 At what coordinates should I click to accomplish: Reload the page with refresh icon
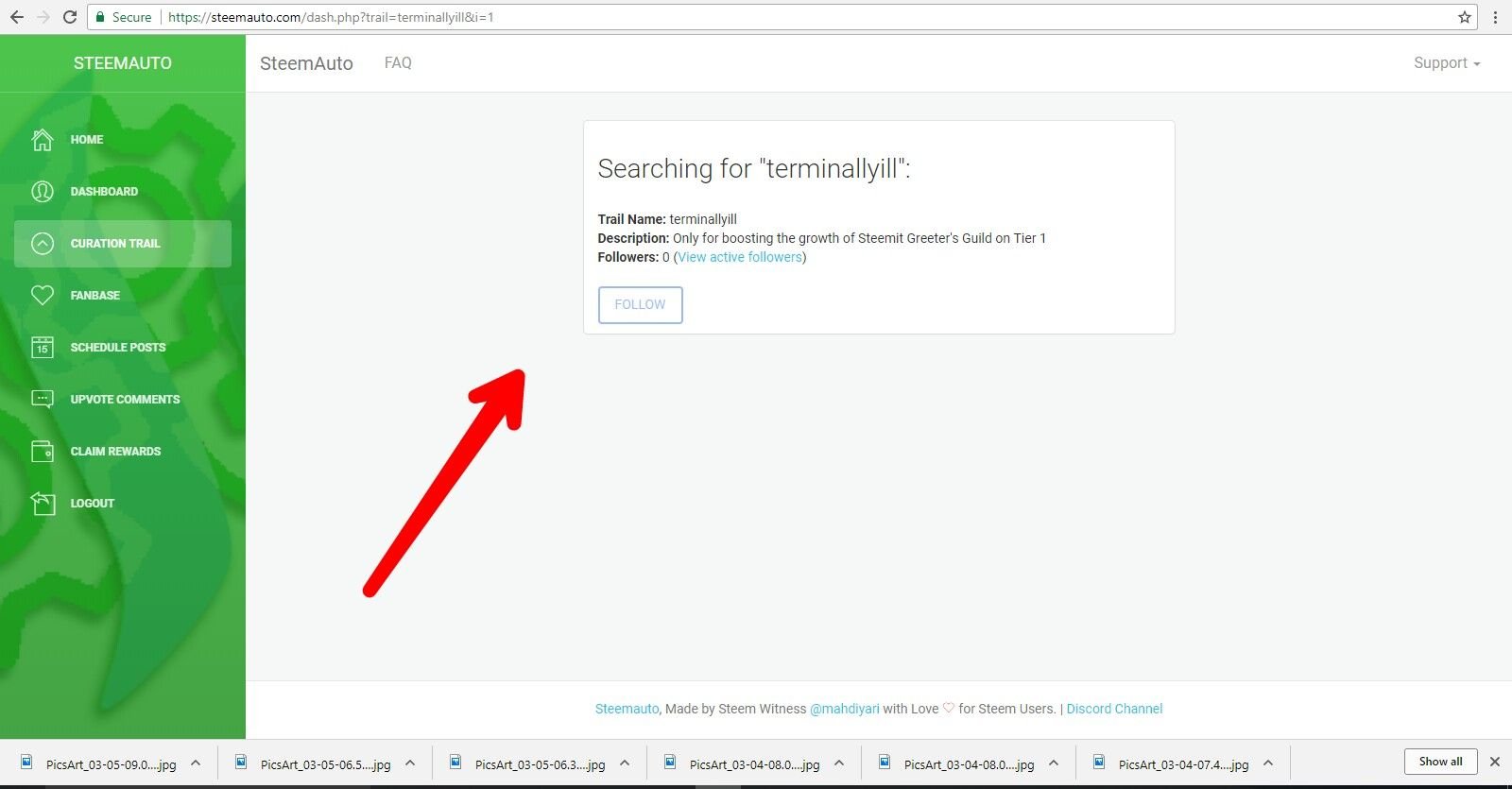tap(70, 17)
